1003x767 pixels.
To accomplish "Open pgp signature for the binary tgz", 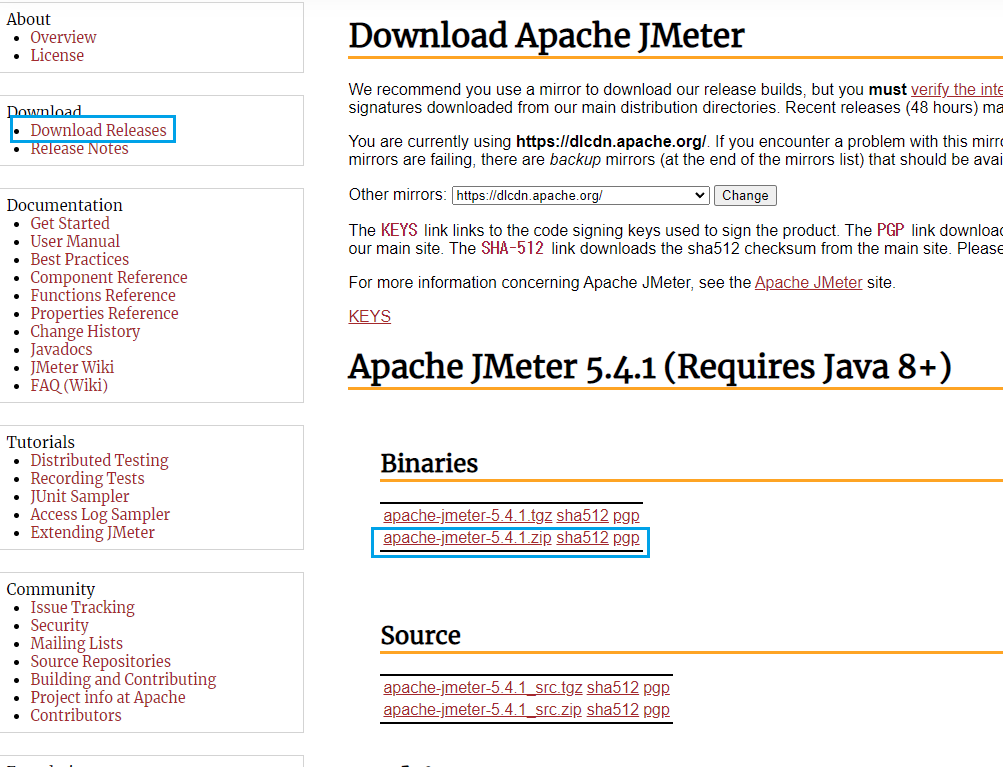I will [626, 516].
